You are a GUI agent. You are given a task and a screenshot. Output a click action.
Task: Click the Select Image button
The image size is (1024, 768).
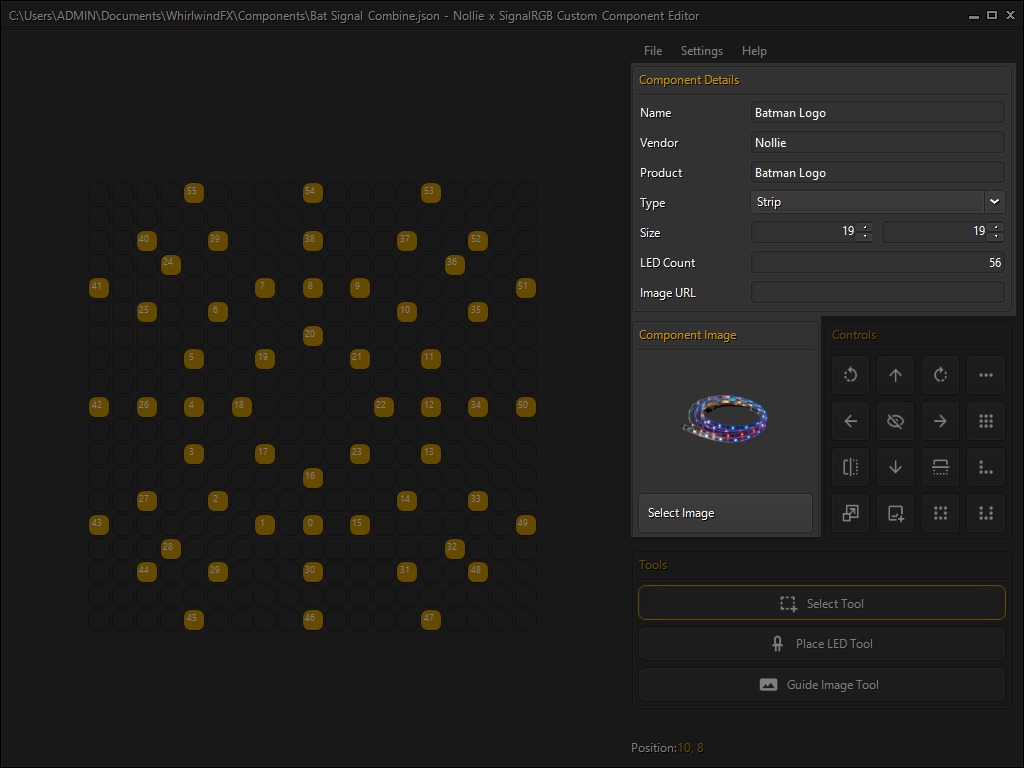[x=726, y=513]
